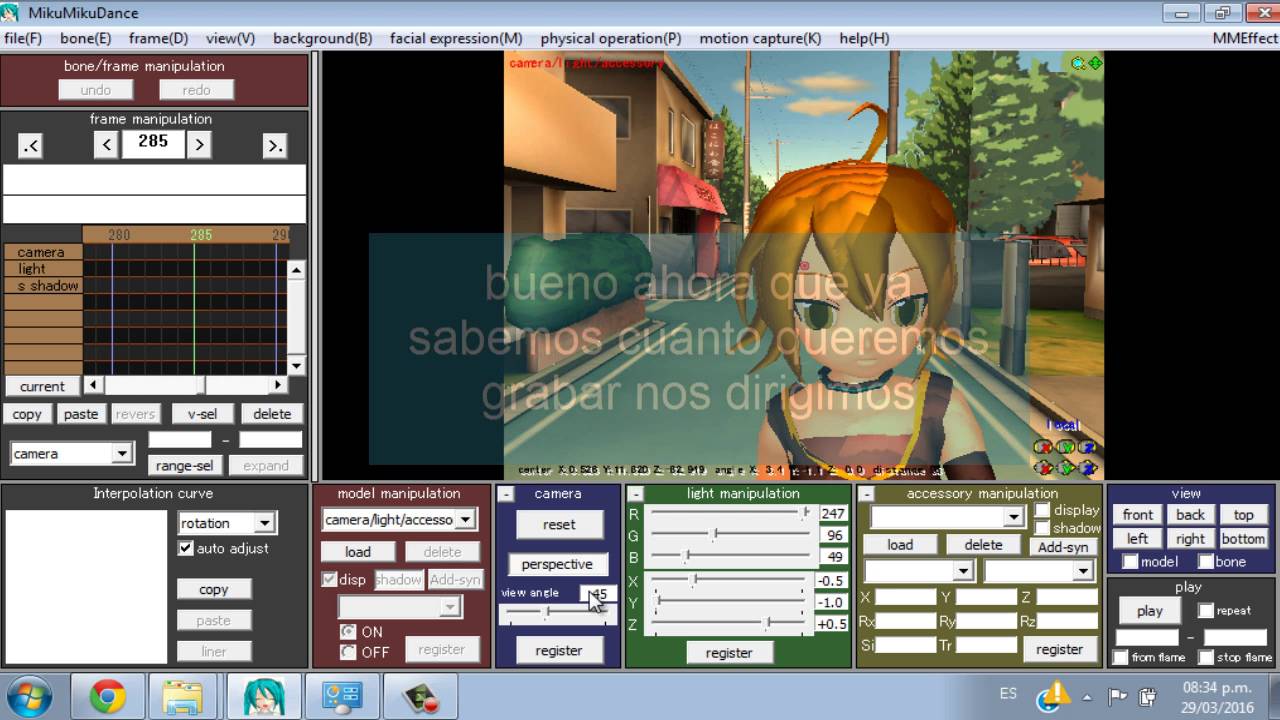Click the screen recorder icon in the taskbar
Viewport: 1280px width, 720px height.
point(420,696)
